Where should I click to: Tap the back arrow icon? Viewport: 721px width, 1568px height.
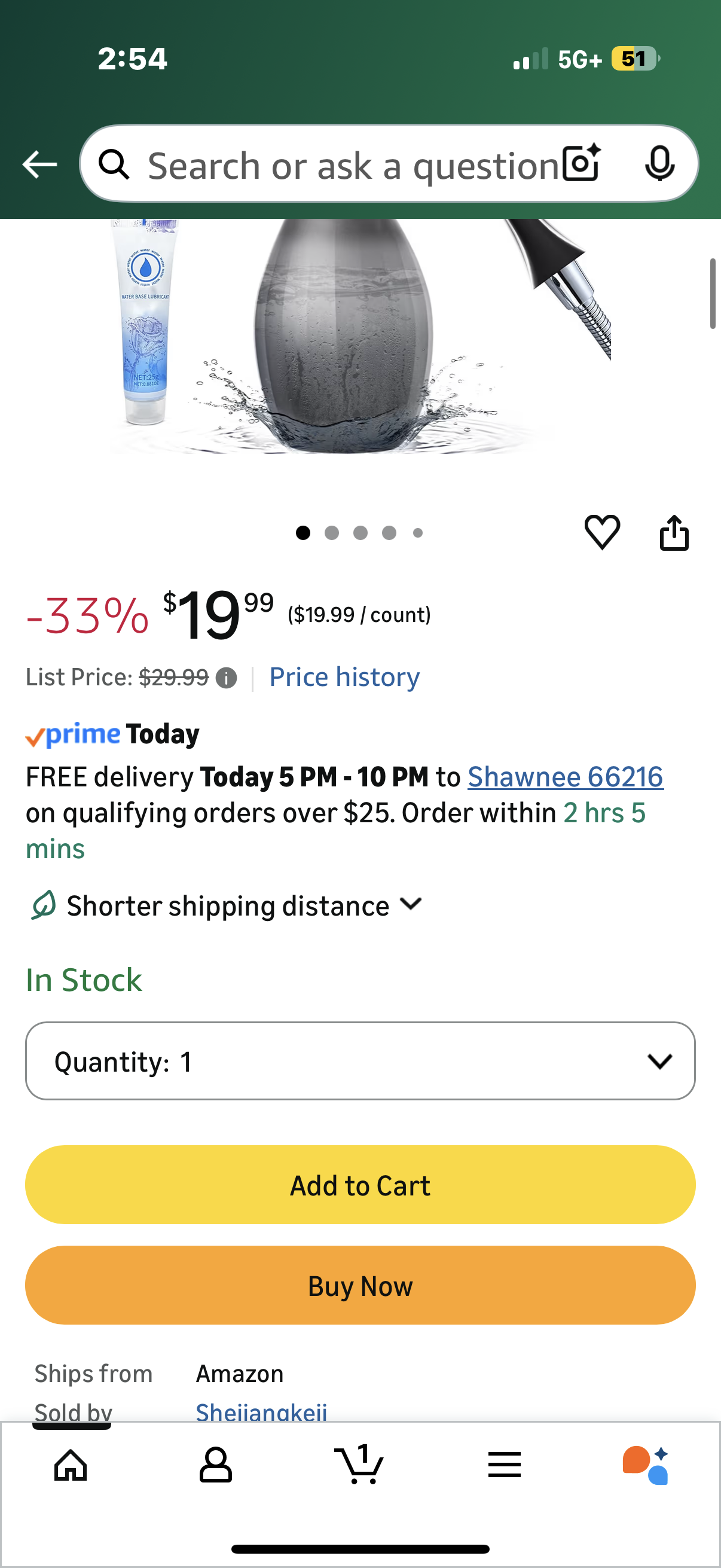39,164
